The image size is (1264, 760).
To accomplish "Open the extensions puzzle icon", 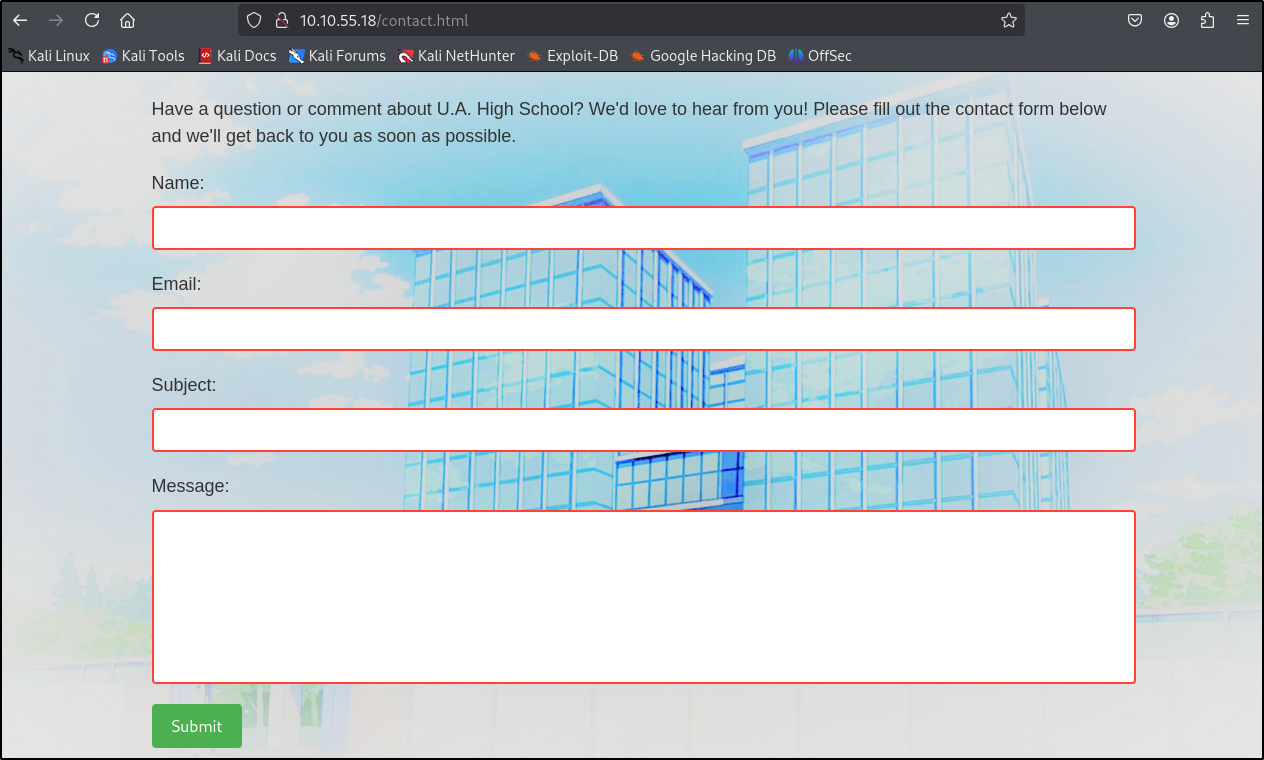I will coord(1207,20).
